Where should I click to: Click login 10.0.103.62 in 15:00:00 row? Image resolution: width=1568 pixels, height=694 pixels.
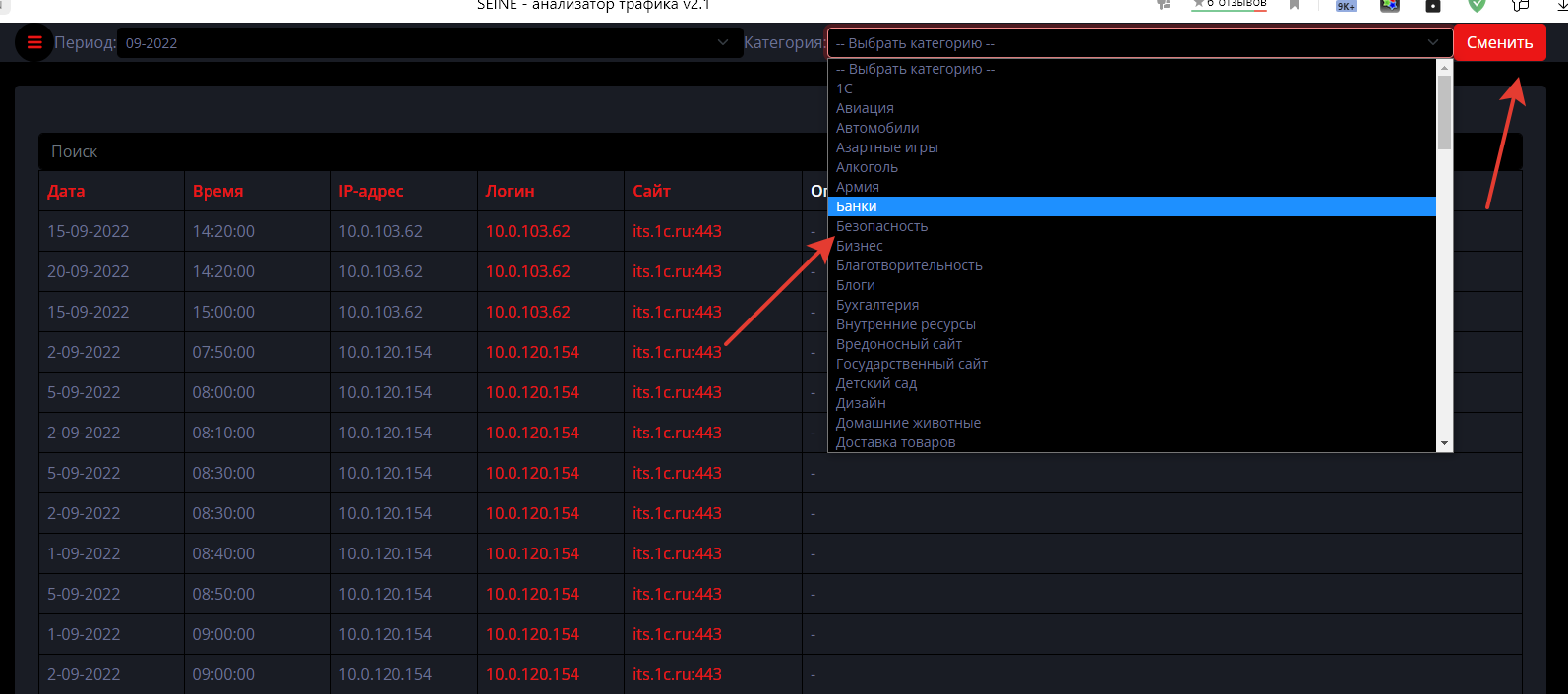point(528,312)
